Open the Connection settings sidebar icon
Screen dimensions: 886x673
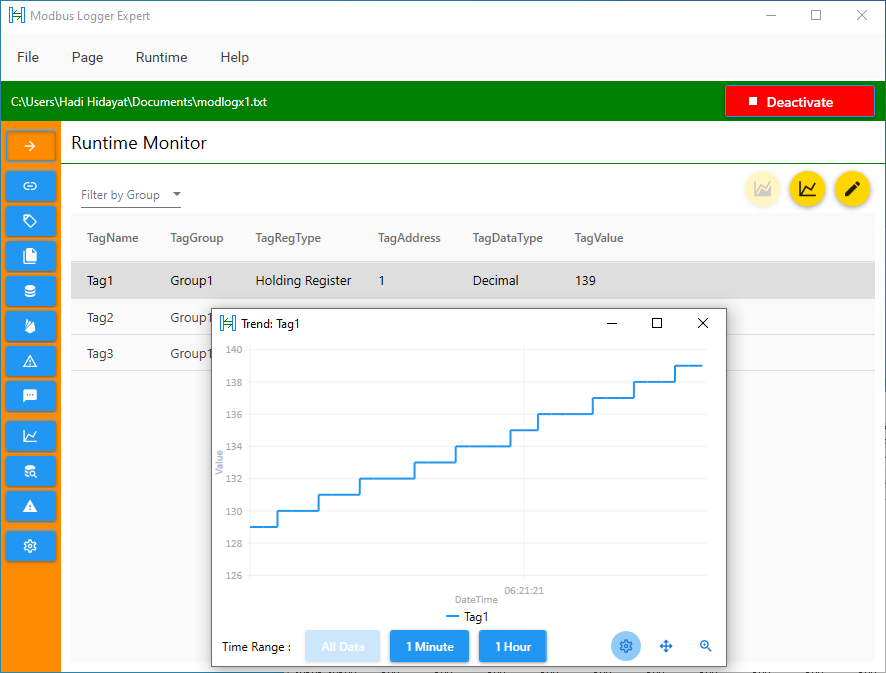click(x=31, y=186)
